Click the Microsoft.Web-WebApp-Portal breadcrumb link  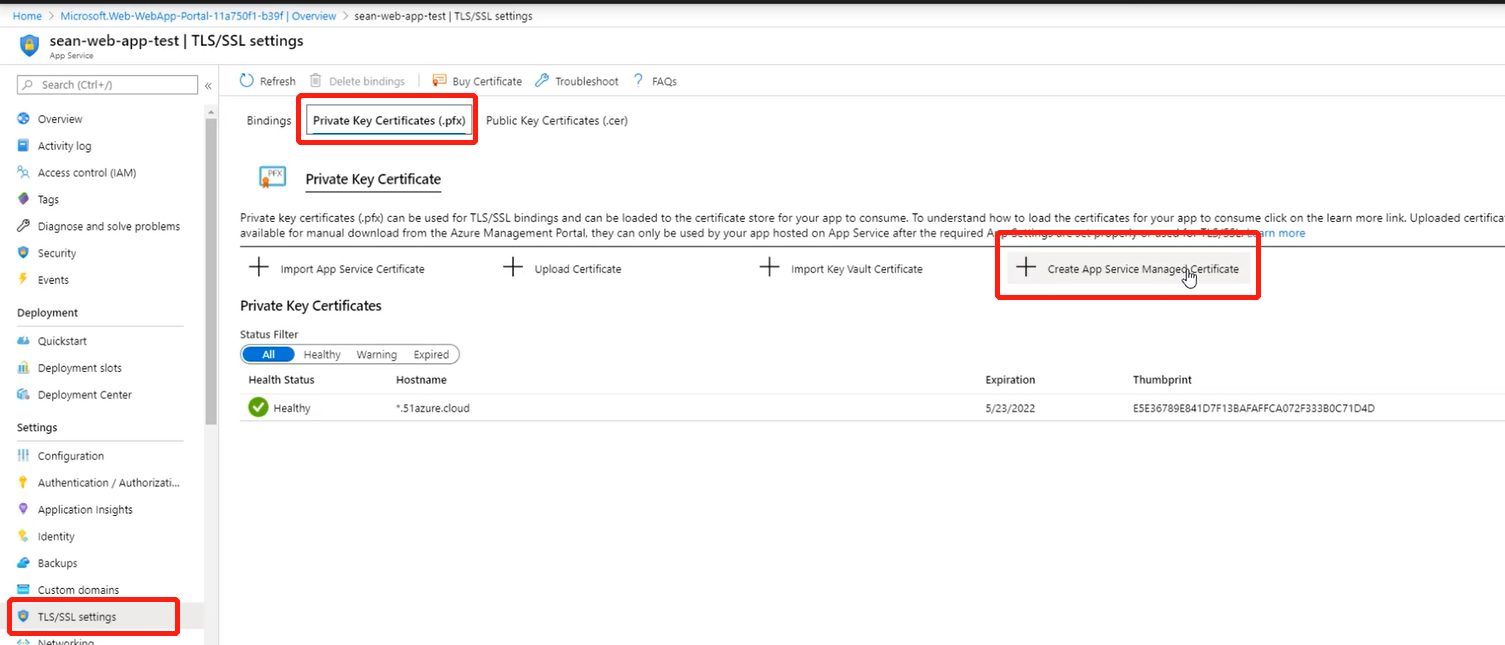pos(198,16)
